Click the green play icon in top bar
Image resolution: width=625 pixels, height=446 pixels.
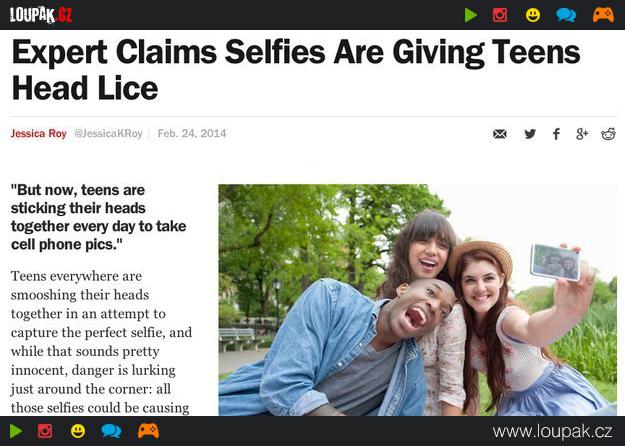471,15
